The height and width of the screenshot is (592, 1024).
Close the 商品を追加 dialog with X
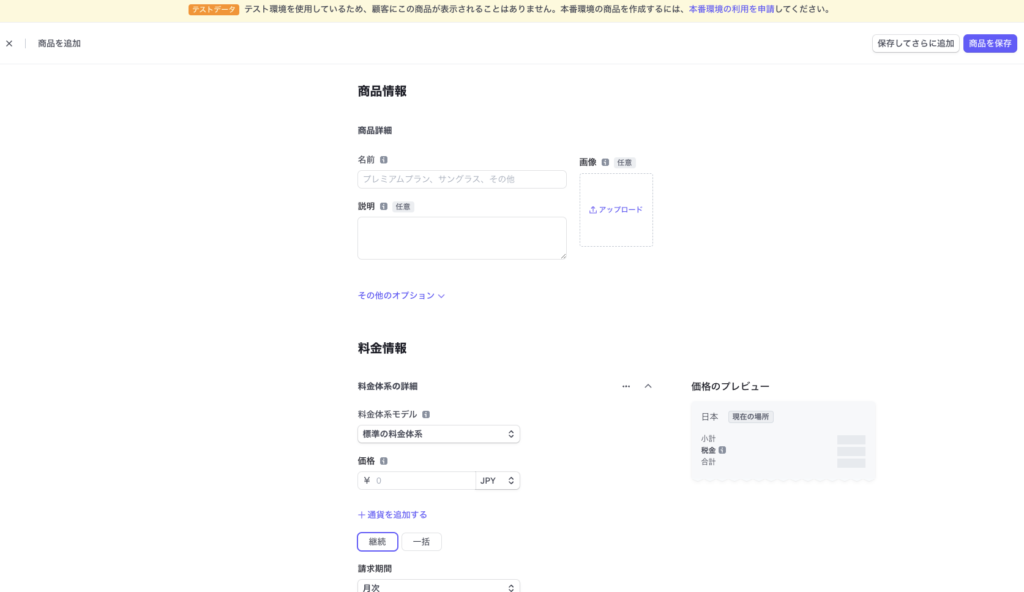[x=9, y=44]
